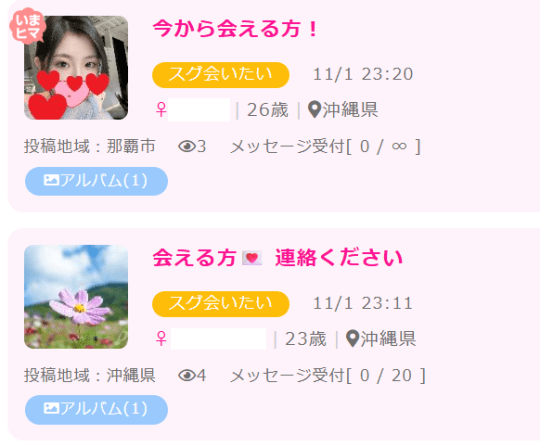Click the female symbol icon on the first post
This screenshot has height=447, width=540.
coord(161,110)
